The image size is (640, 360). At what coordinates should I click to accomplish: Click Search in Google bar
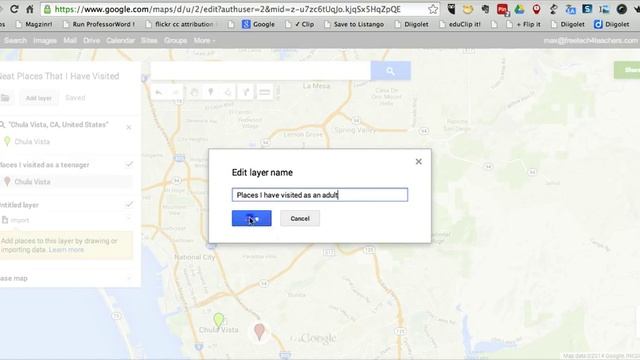[15, 40]
